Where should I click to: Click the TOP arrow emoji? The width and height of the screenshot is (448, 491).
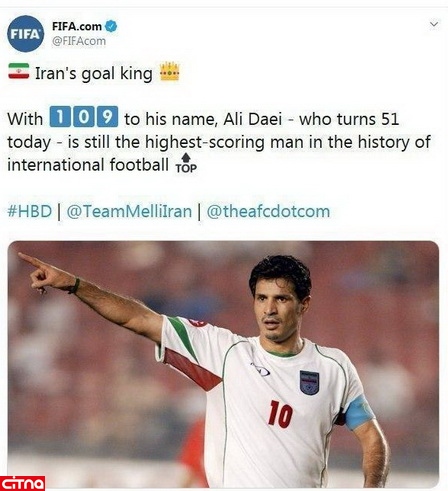pyautogui.click(x=186, y=163)
